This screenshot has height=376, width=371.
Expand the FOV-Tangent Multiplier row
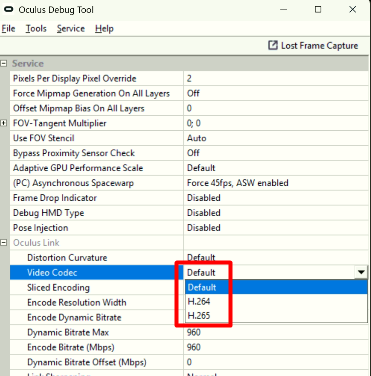click(x=4, y=123)
